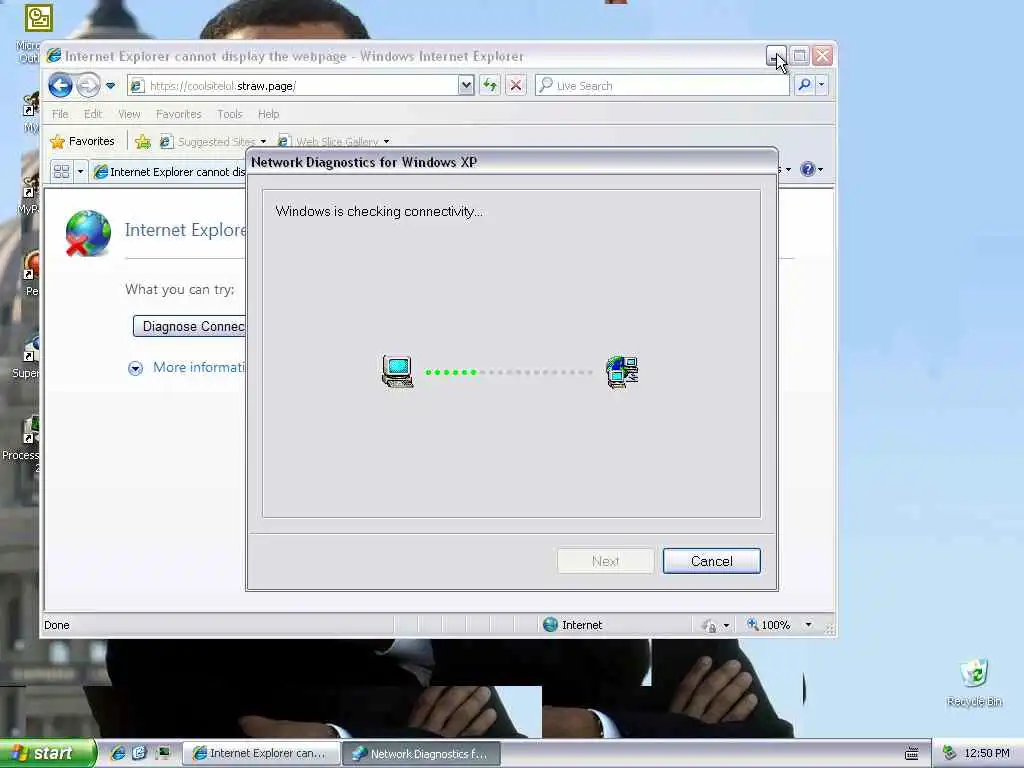Viewport: 1024px width, 768px height.
Task: Click the Forward arrow in Internet Explorer
Action: (x=88, y=85)
